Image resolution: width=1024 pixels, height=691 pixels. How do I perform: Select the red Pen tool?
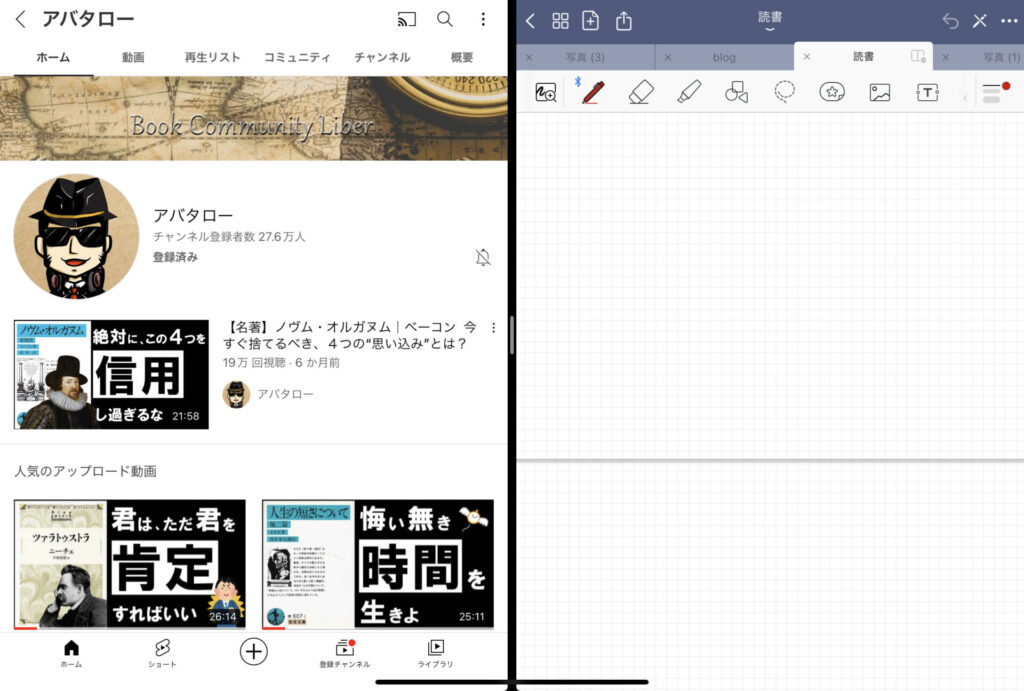tap(593, 91)
